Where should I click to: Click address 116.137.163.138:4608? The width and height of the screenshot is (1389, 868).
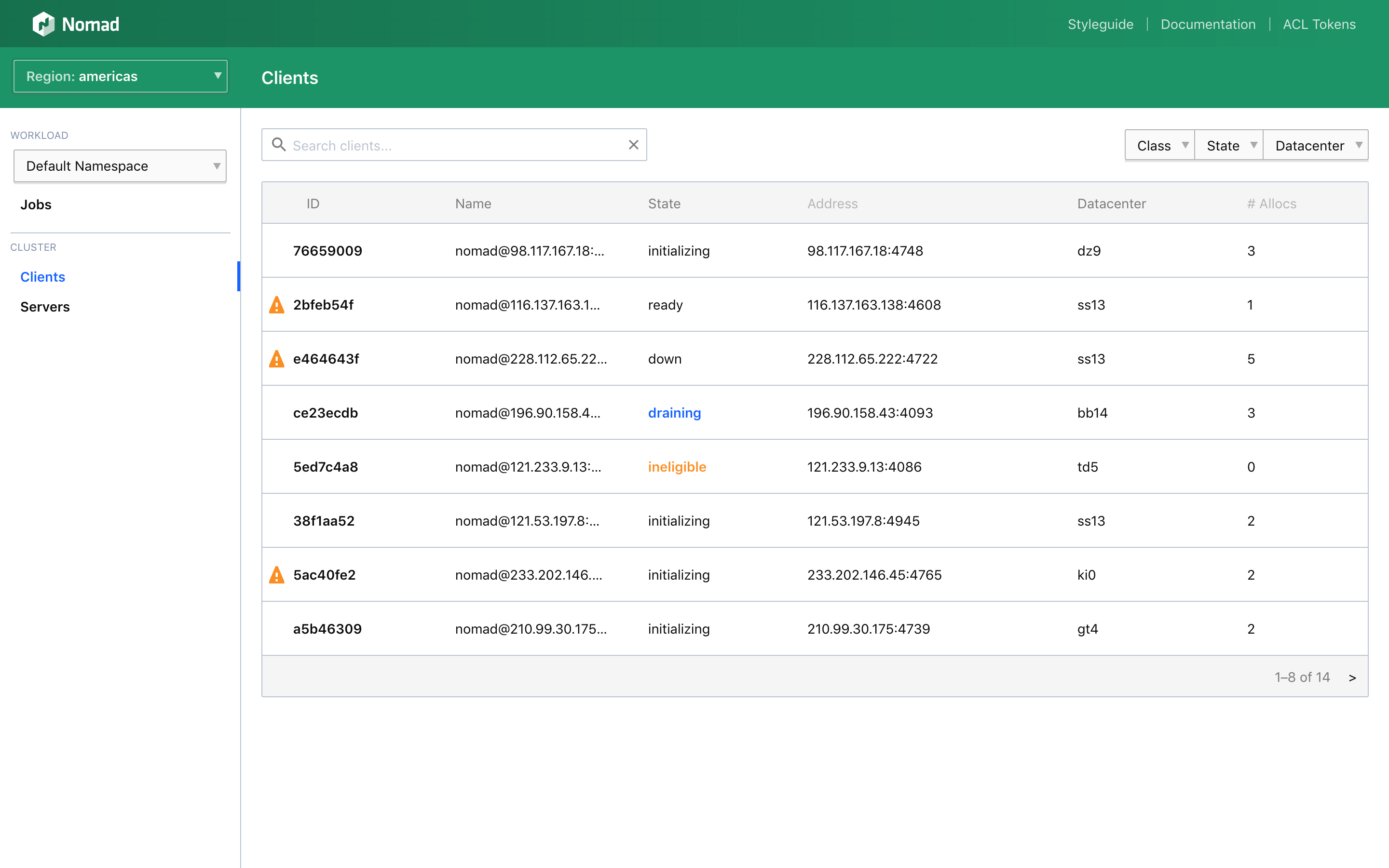coord(874,305)
